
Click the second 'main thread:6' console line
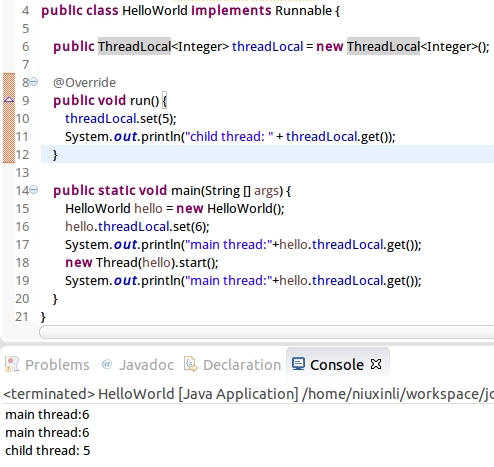pyautogui.click(x=47, y=433)
